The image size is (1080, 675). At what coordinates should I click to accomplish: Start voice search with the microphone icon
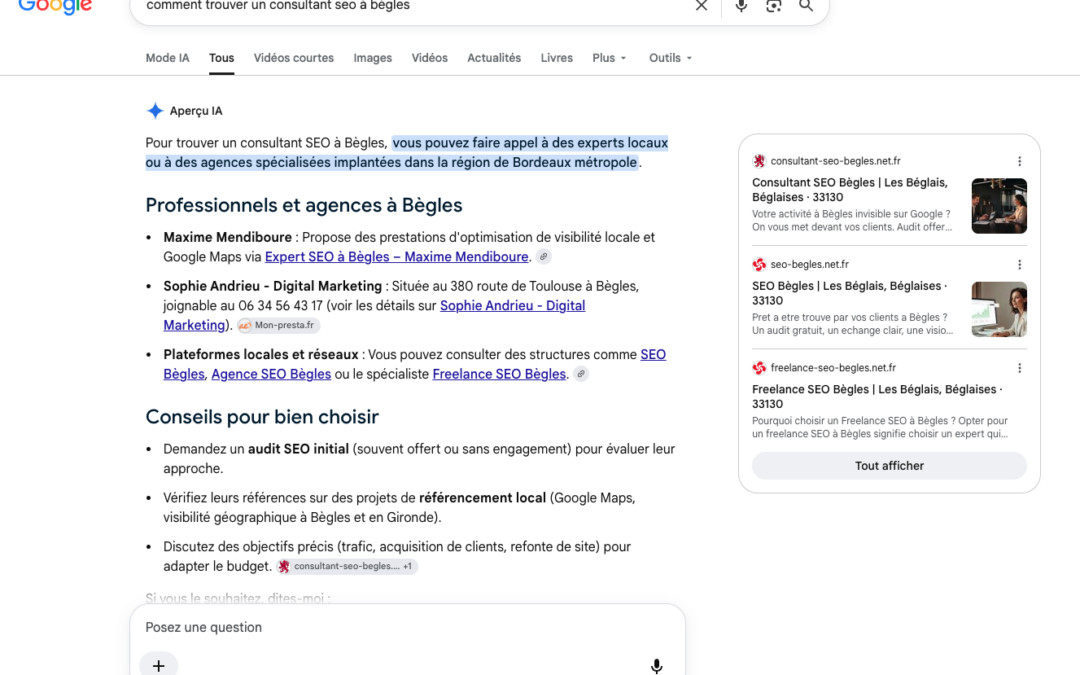[x=741, y=6]
